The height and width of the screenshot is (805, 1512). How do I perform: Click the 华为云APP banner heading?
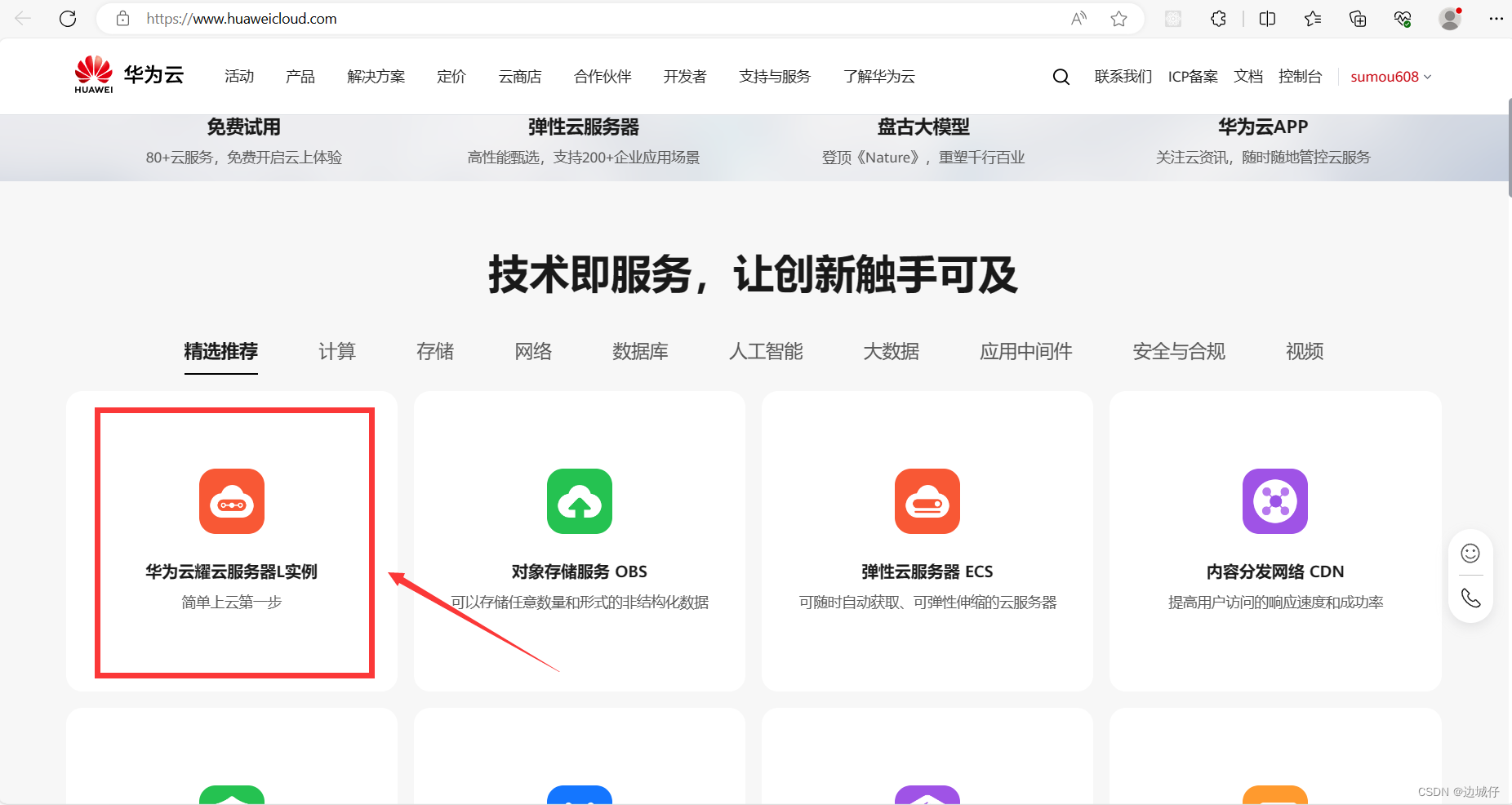coord(1263,127)
